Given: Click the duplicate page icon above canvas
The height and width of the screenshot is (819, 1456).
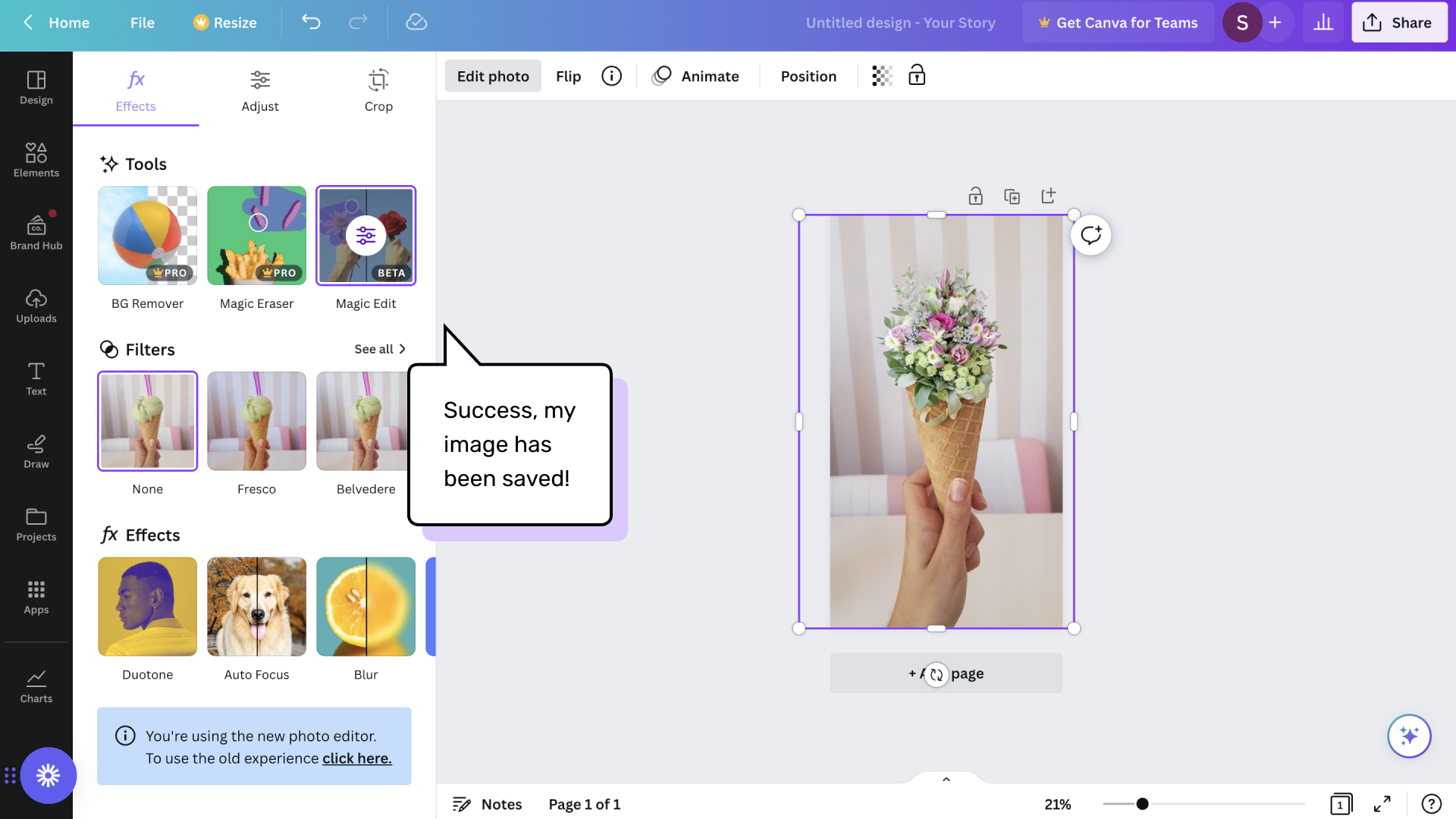Looking at the screenshot, I should (x=1012, y=196).
